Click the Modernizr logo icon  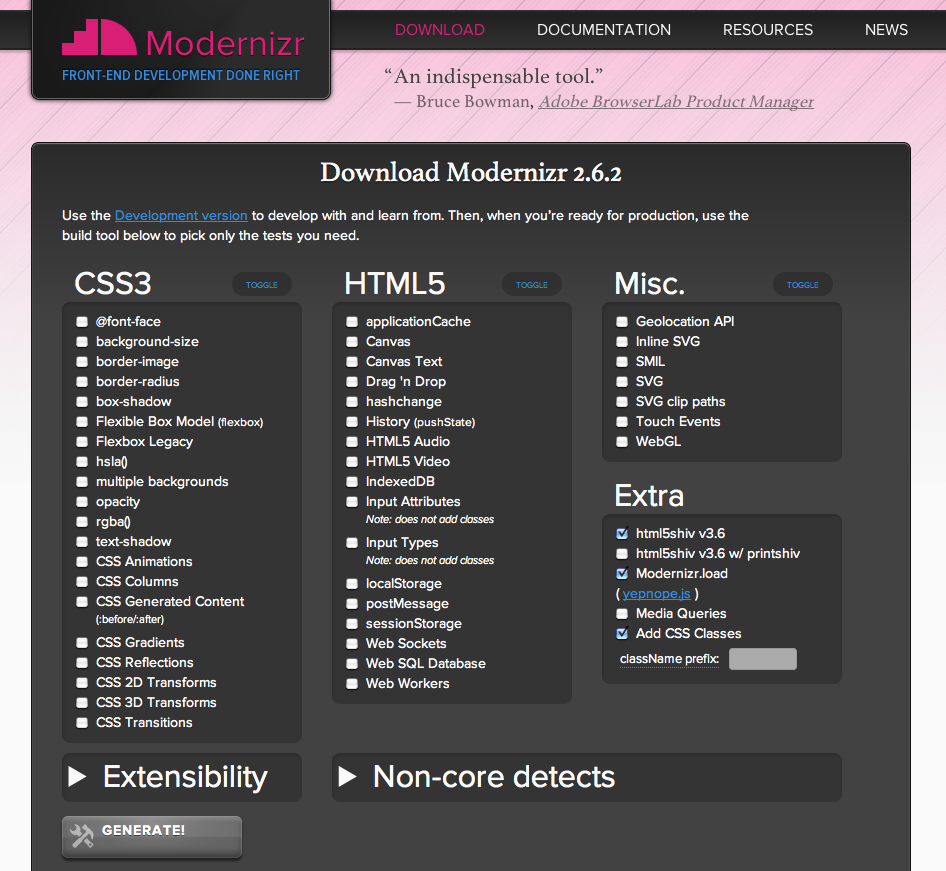pos(100,37)
